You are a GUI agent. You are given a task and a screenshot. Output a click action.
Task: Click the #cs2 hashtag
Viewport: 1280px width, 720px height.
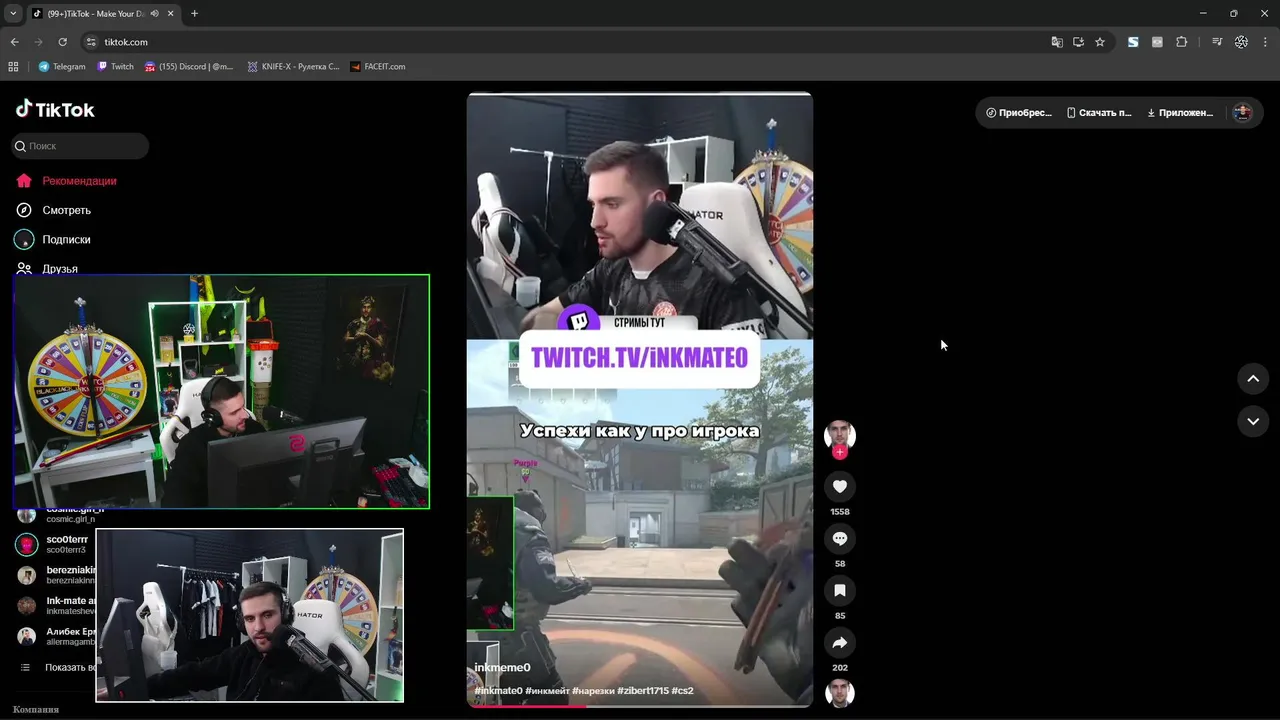point(682,691)
